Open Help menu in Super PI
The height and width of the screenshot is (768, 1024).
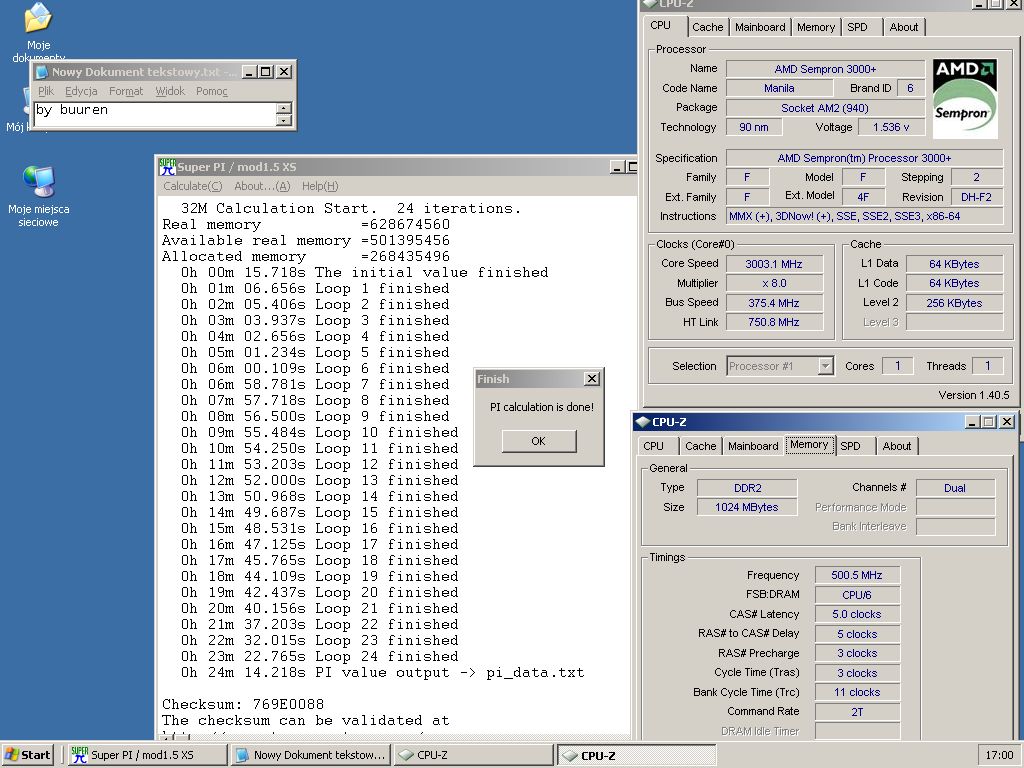320,186
